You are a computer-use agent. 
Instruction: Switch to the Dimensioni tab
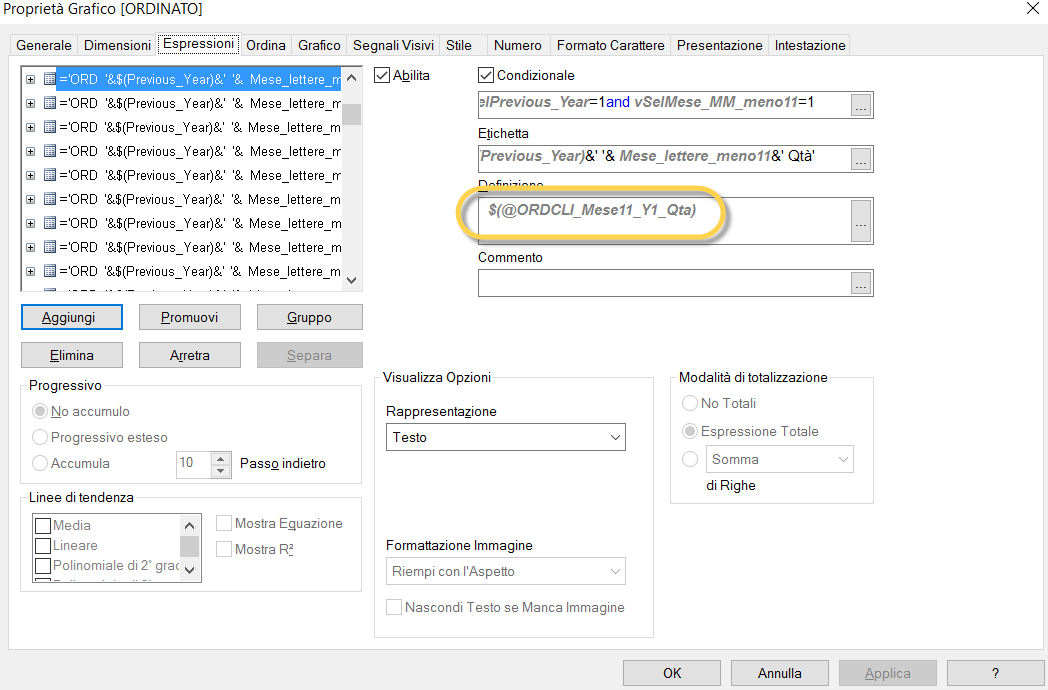117,45
